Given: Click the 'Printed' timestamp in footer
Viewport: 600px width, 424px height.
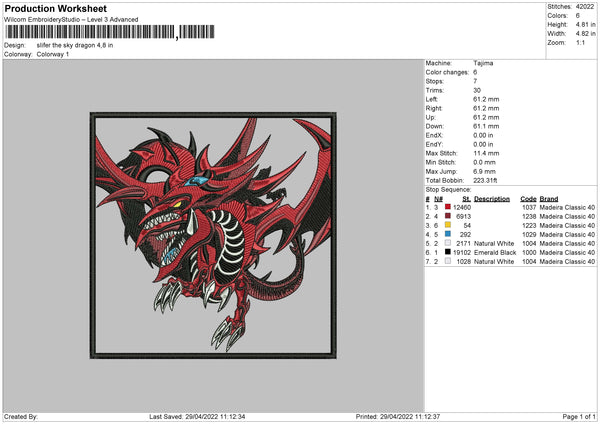Looking at the screenshot, I should click(398, 416).
